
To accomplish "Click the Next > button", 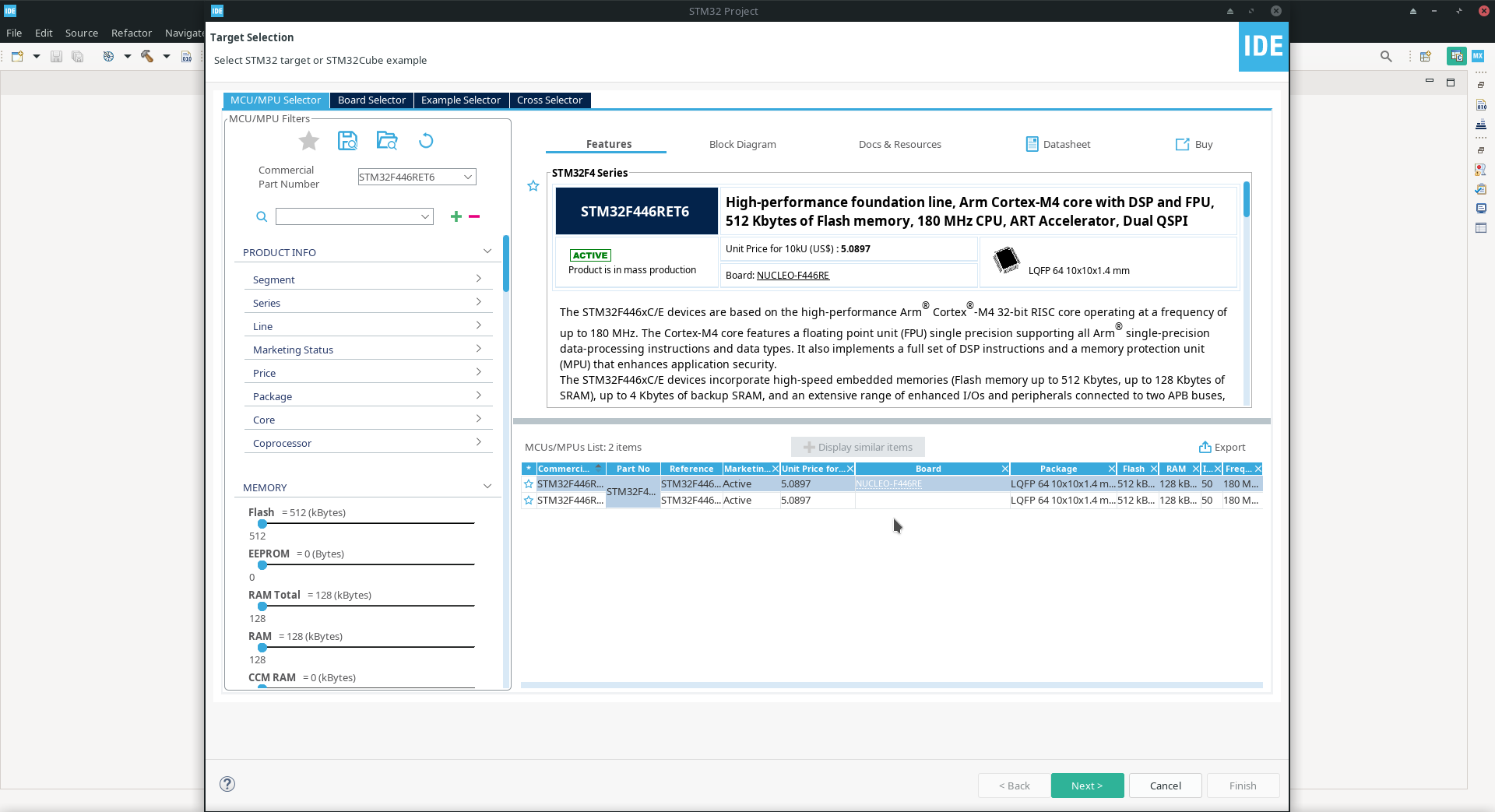I will [1087, 786].
